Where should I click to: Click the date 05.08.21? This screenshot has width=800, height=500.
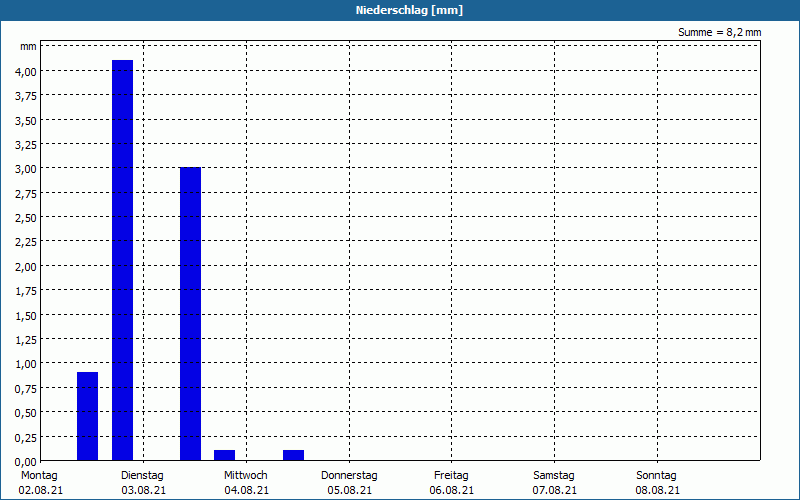pos(349,490)
